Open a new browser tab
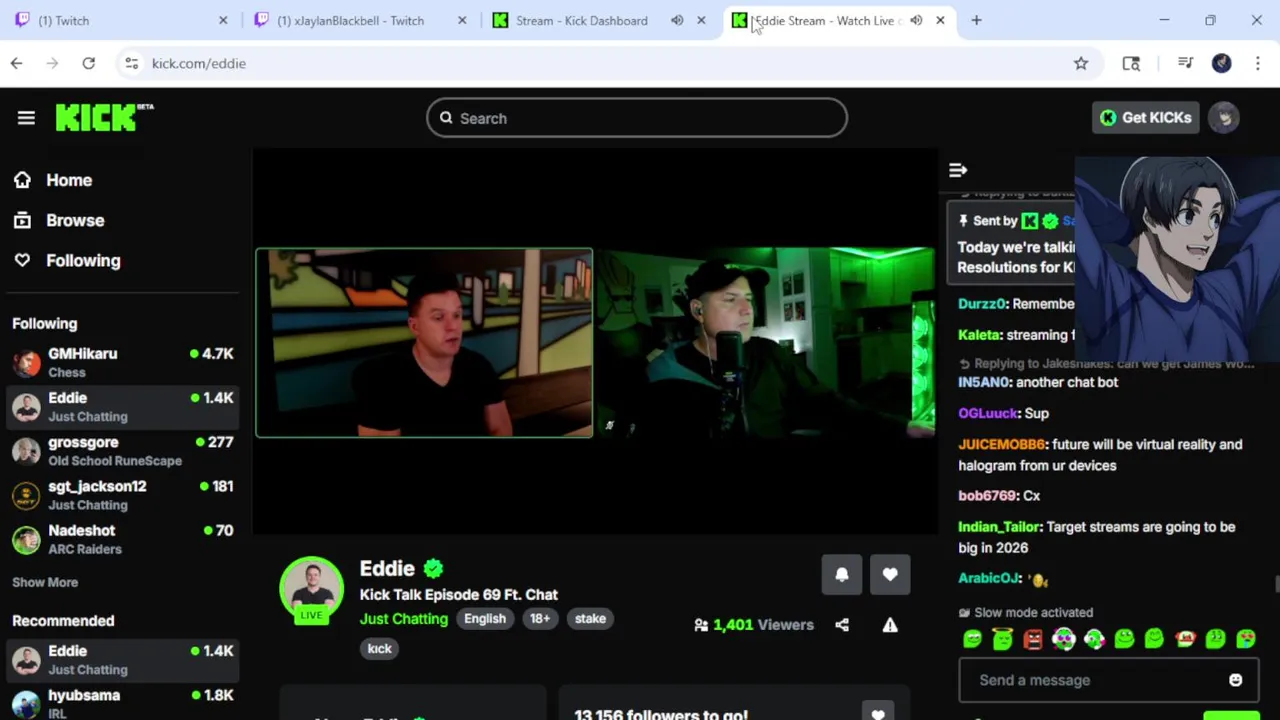The image size is (1280, 720). point(977,20)
